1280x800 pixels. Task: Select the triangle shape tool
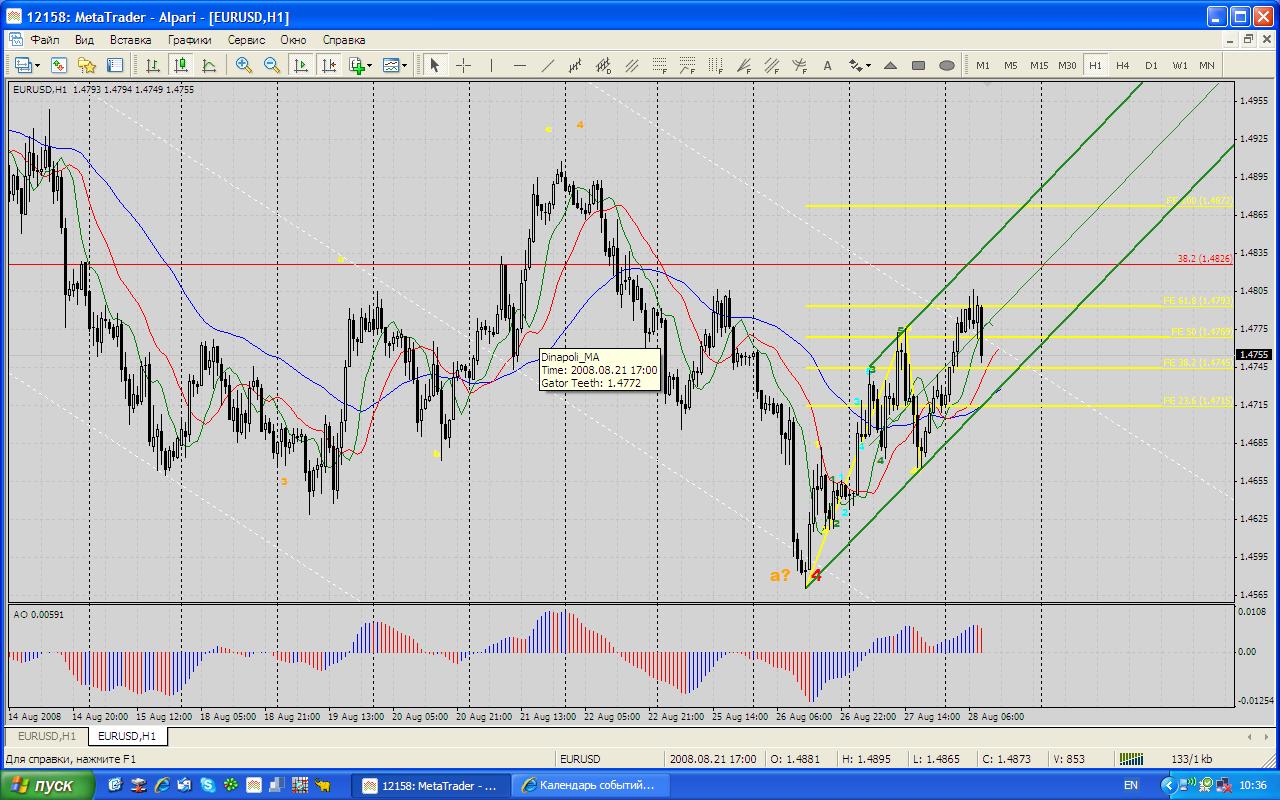(x=890, y=65)
